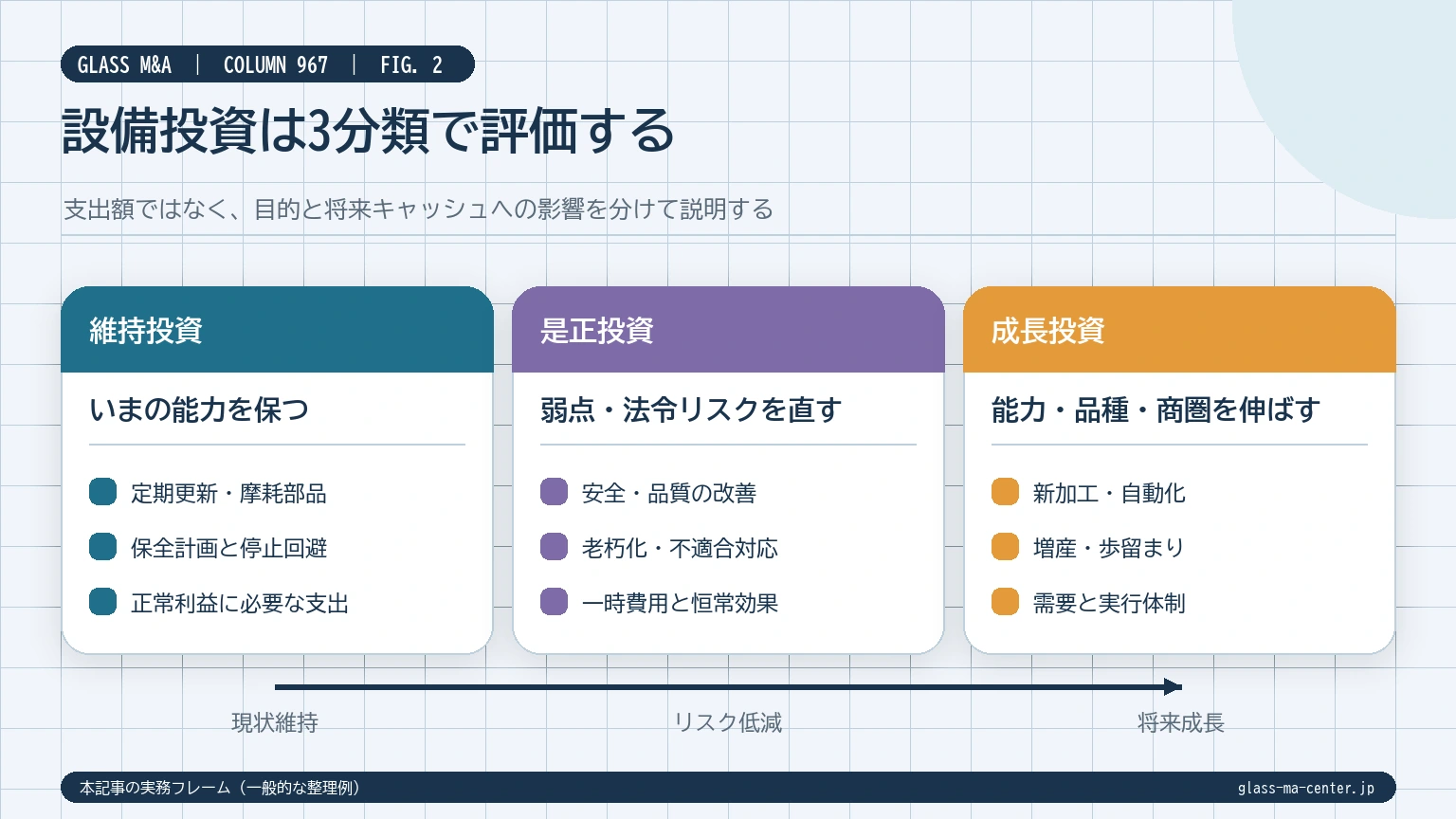Click the text 定期更新・摩耗部品
Screen dimensions: 1456x819
pos(228,493)
